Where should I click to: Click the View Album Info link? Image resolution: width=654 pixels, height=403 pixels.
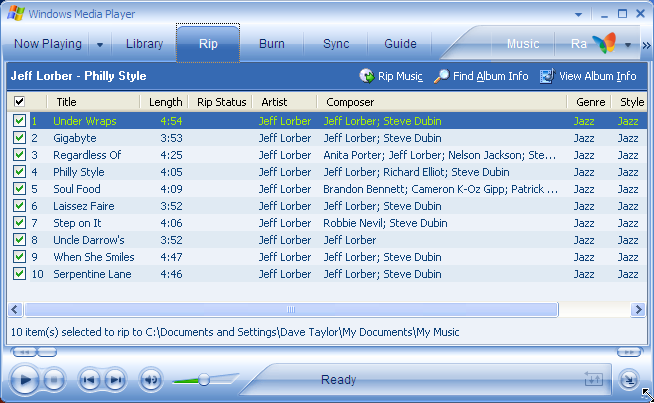597,76
